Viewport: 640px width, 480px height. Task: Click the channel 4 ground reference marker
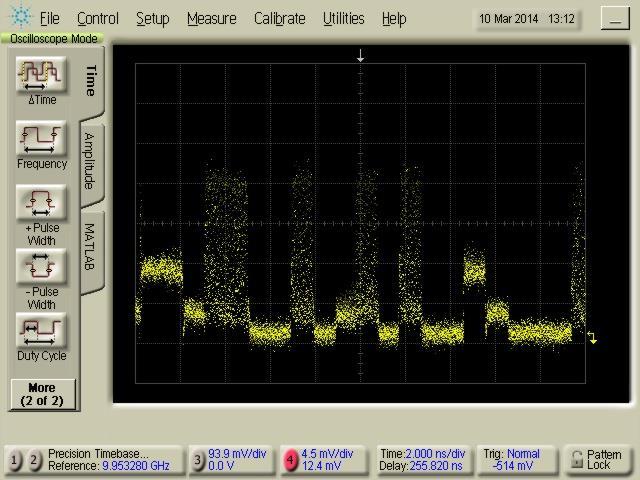(x=592, y=338)
